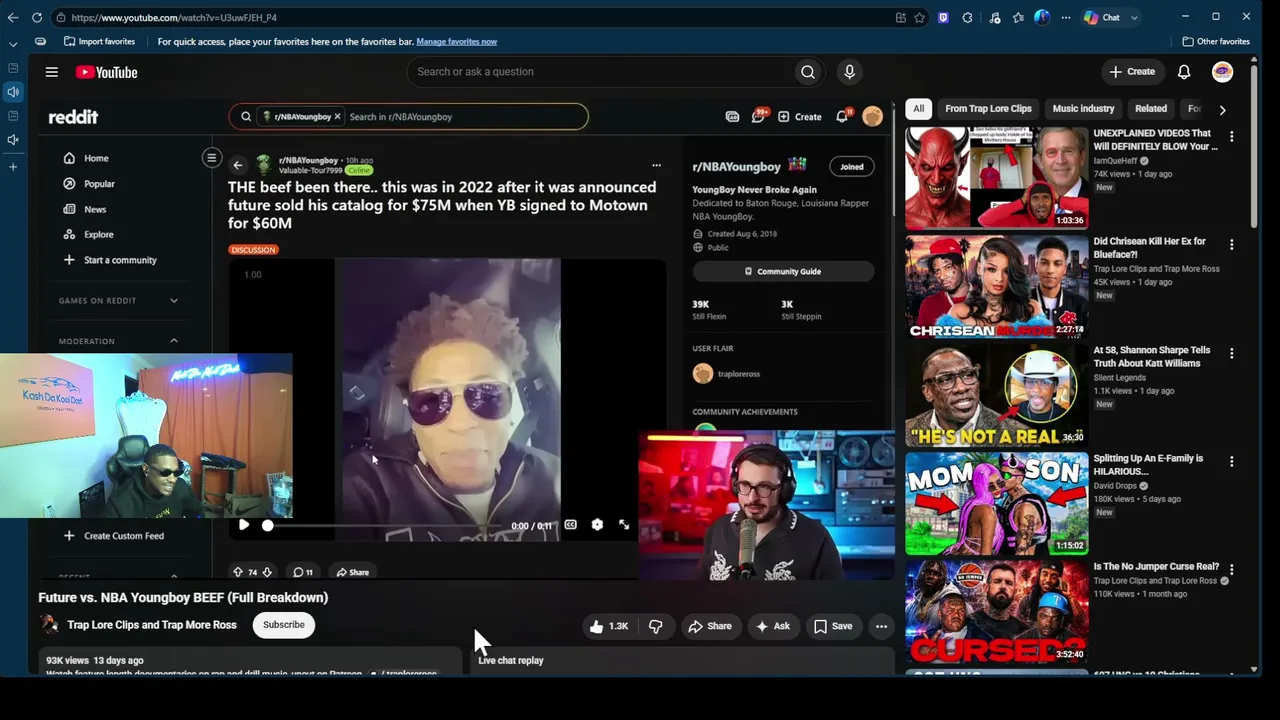Go back in the browser
Image resolution: width=1280 pixels, height=720 pixels.
pos(13,17)
